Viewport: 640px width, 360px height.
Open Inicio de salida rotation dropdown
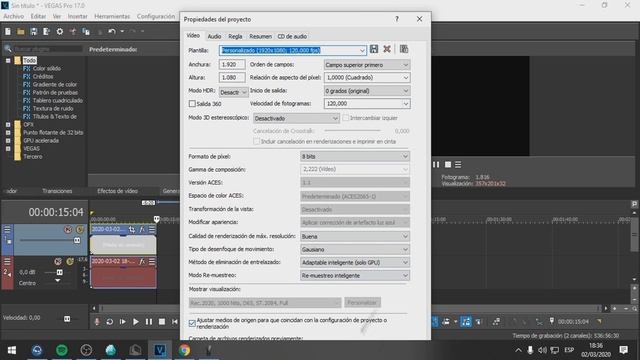click(x=367, y=91)
